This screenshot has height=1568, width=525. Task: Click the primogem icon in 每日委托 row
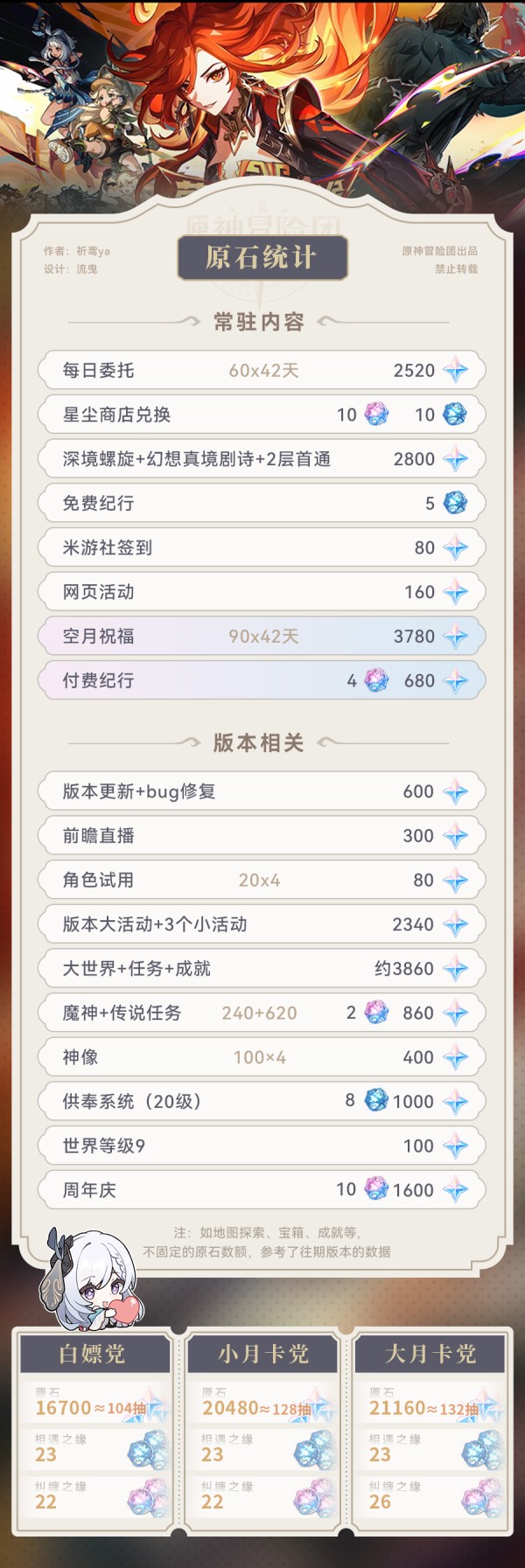click(x=455, y=371)
